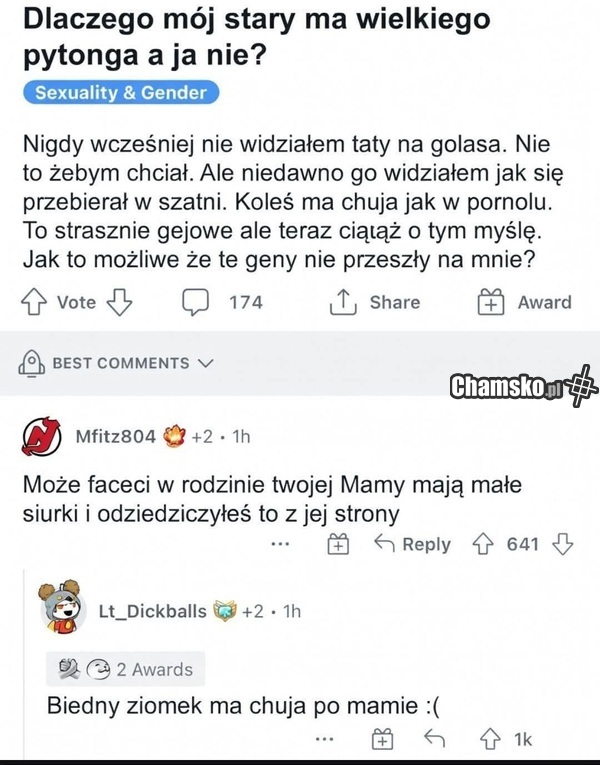This screenshot has height=765, width=600.
Task: Open more options on Lt_Dickballs' comment
Action: click(x=322, y=740)
